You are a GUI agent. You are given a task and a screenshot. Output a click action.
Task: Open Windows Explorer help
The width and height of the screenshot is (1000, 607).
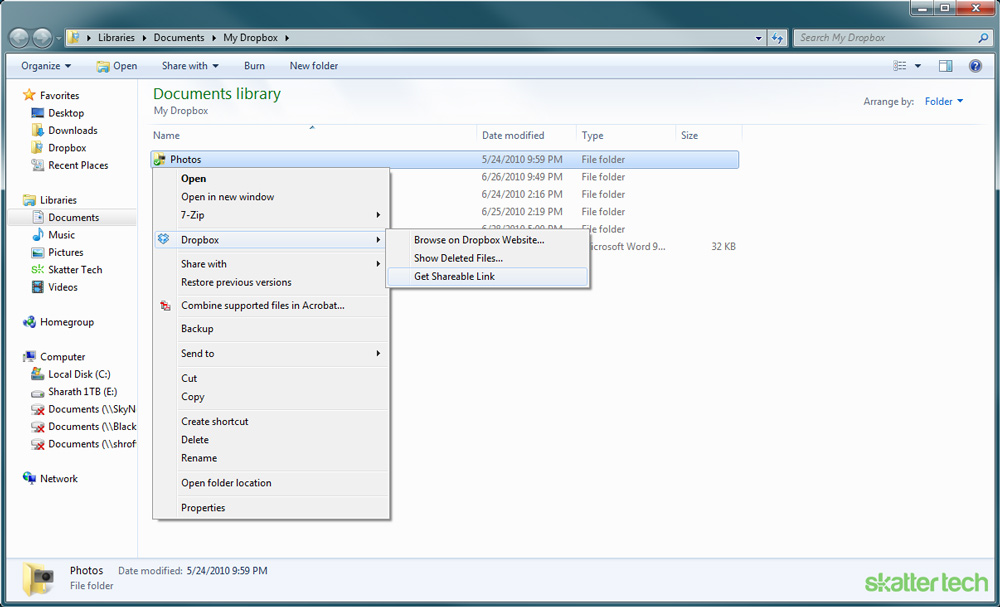[974, 66]
